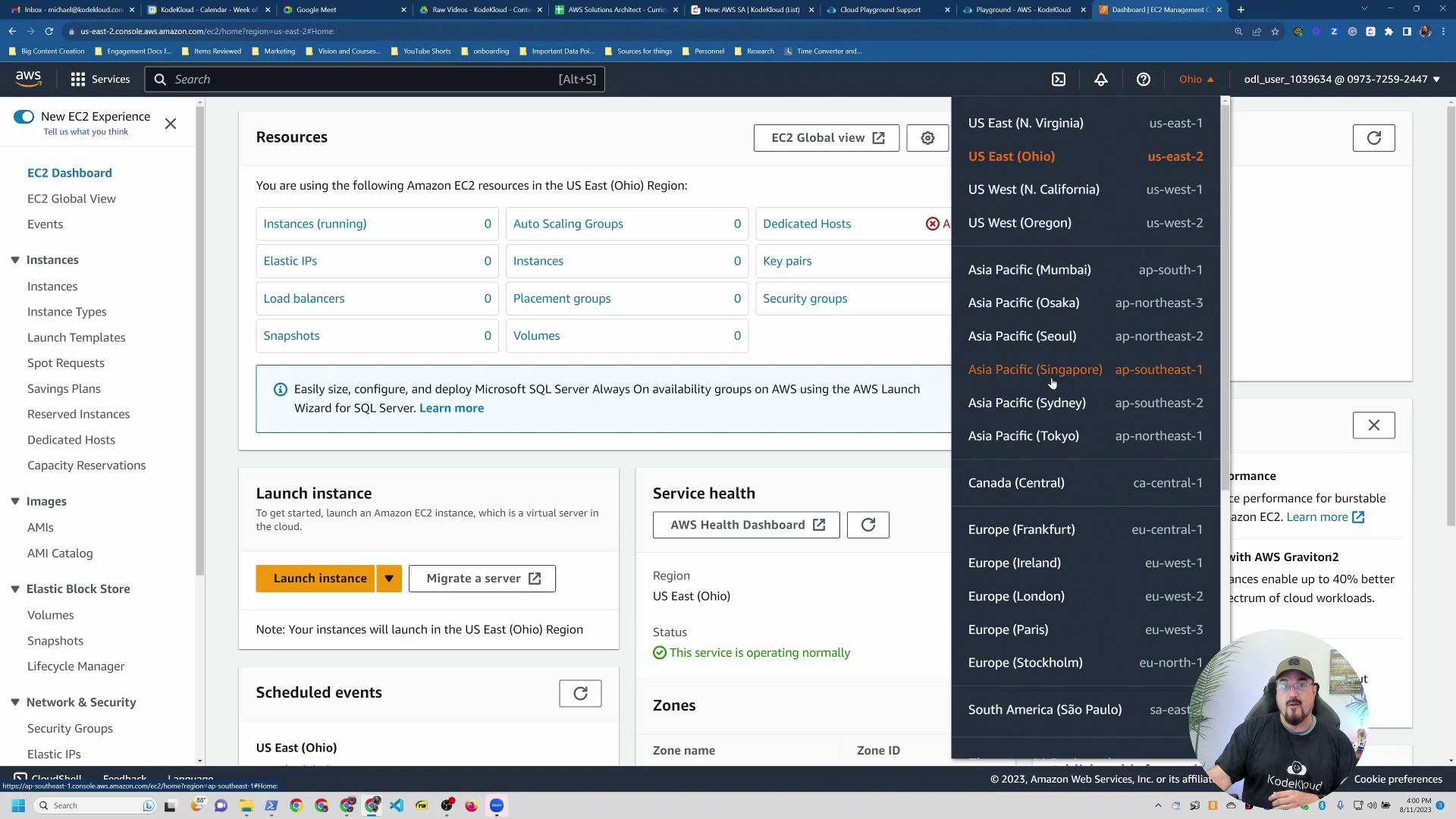
Task: Collapse the Instances sidebar section
Action: (15, 260)
